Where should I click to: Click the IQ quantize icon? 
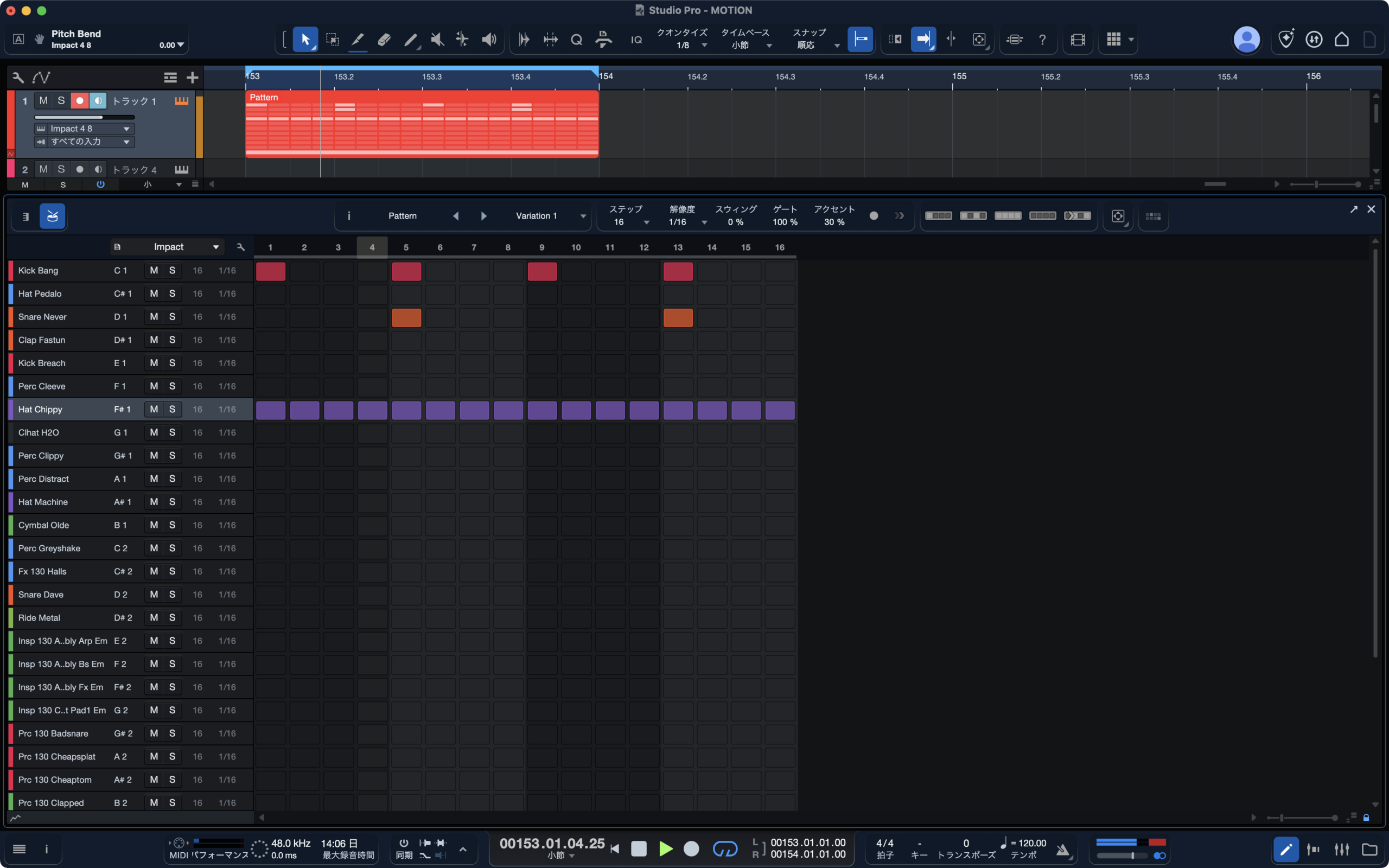pyautogui.click(x=636, y=40)
